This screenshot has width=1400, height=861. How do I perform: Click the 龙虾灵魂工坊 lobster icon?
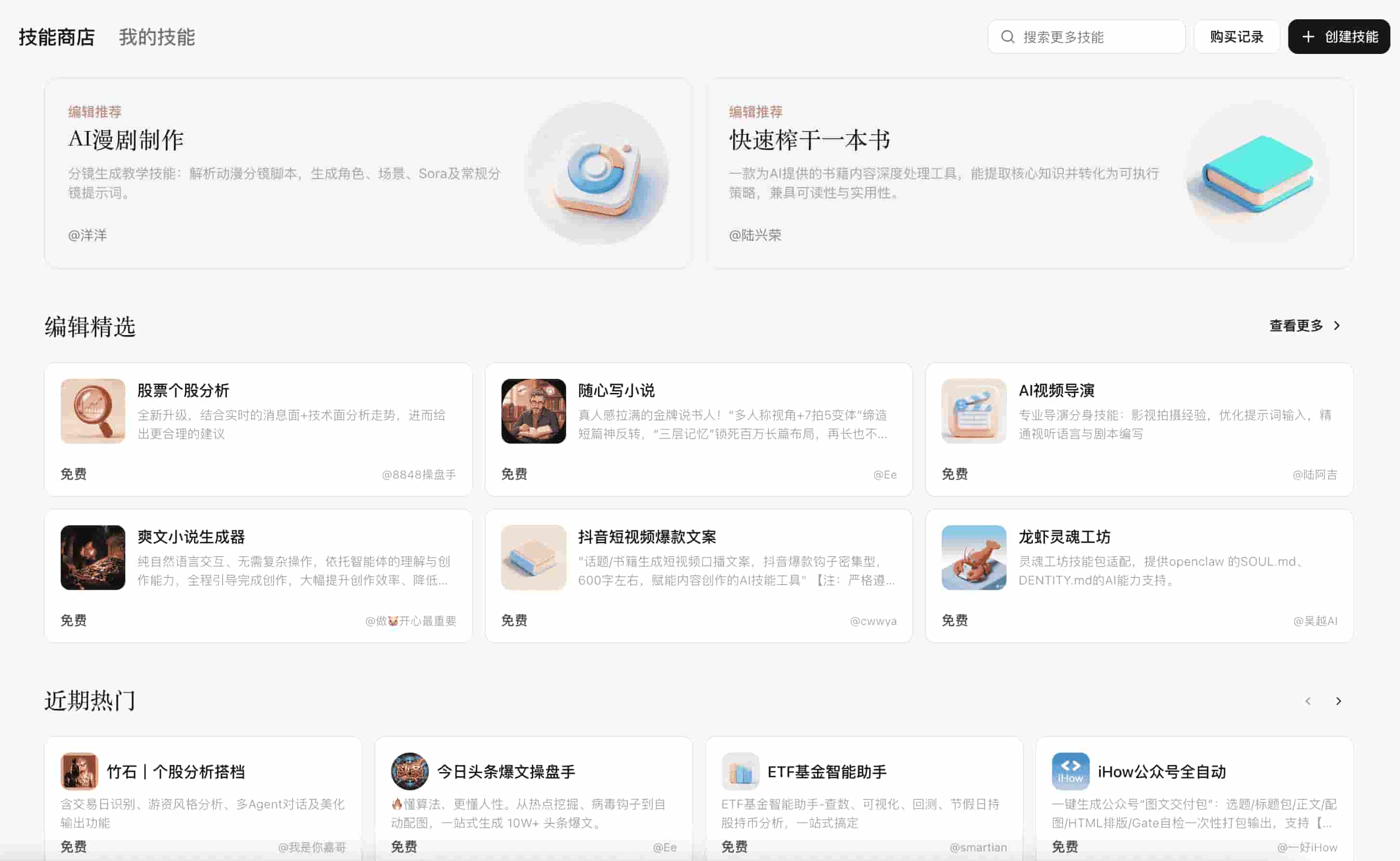(x=973, y=558)
